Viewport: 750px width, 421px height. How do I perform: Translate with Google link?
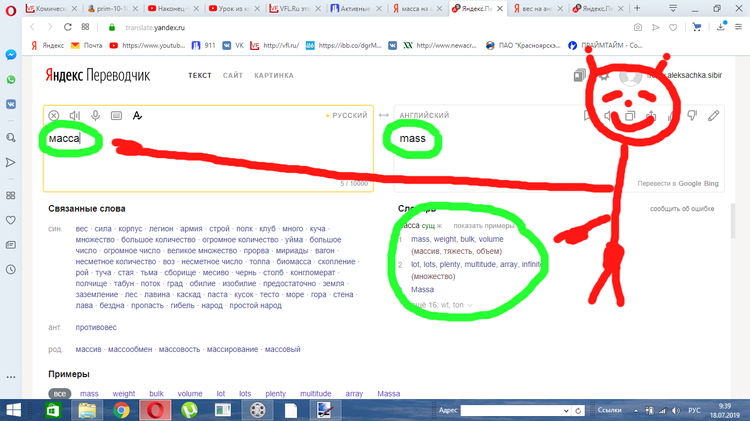pos(690,184)
